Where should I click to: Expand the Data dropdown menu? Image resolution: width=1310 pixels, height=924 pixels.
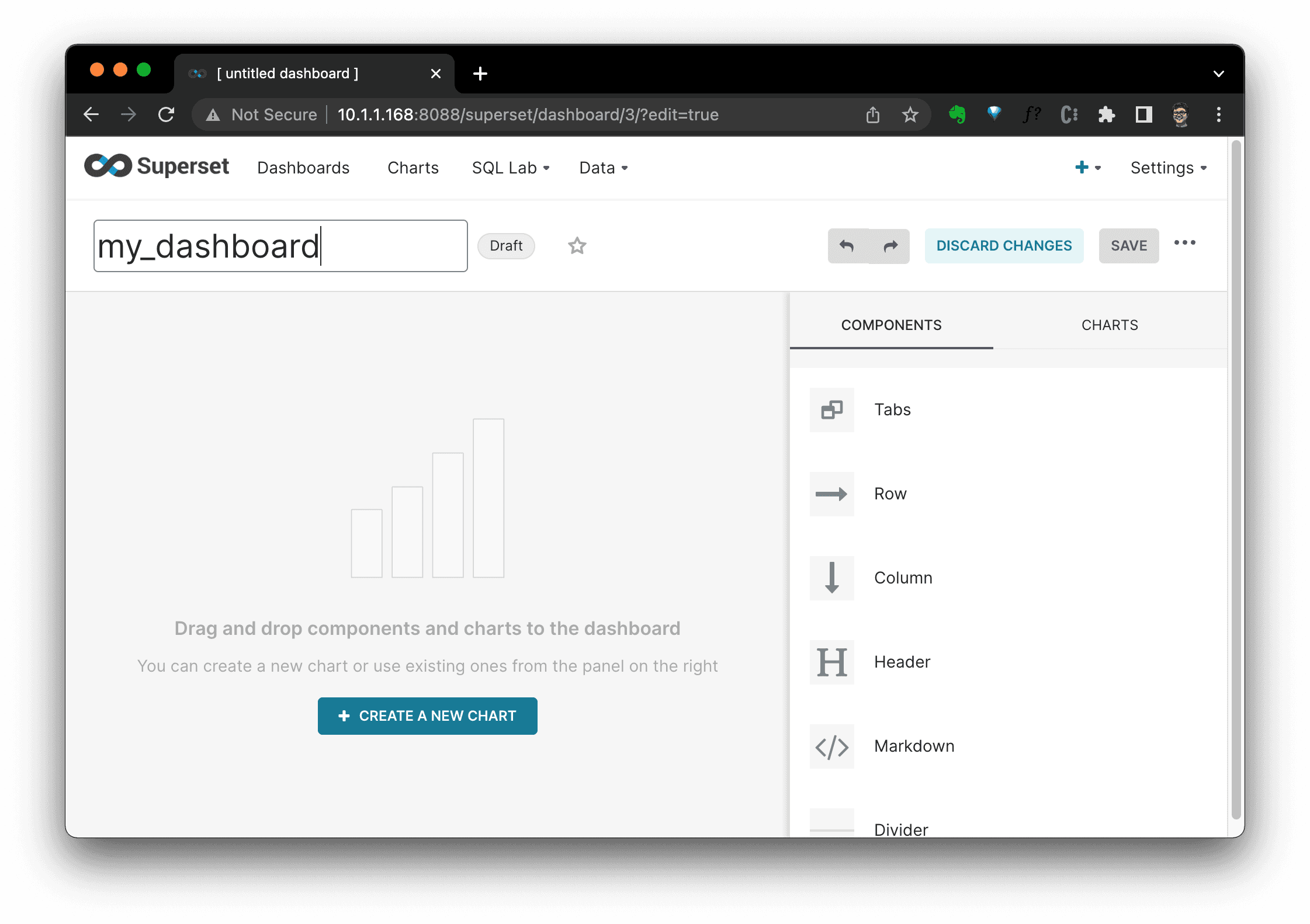click(x=603, y=168)
